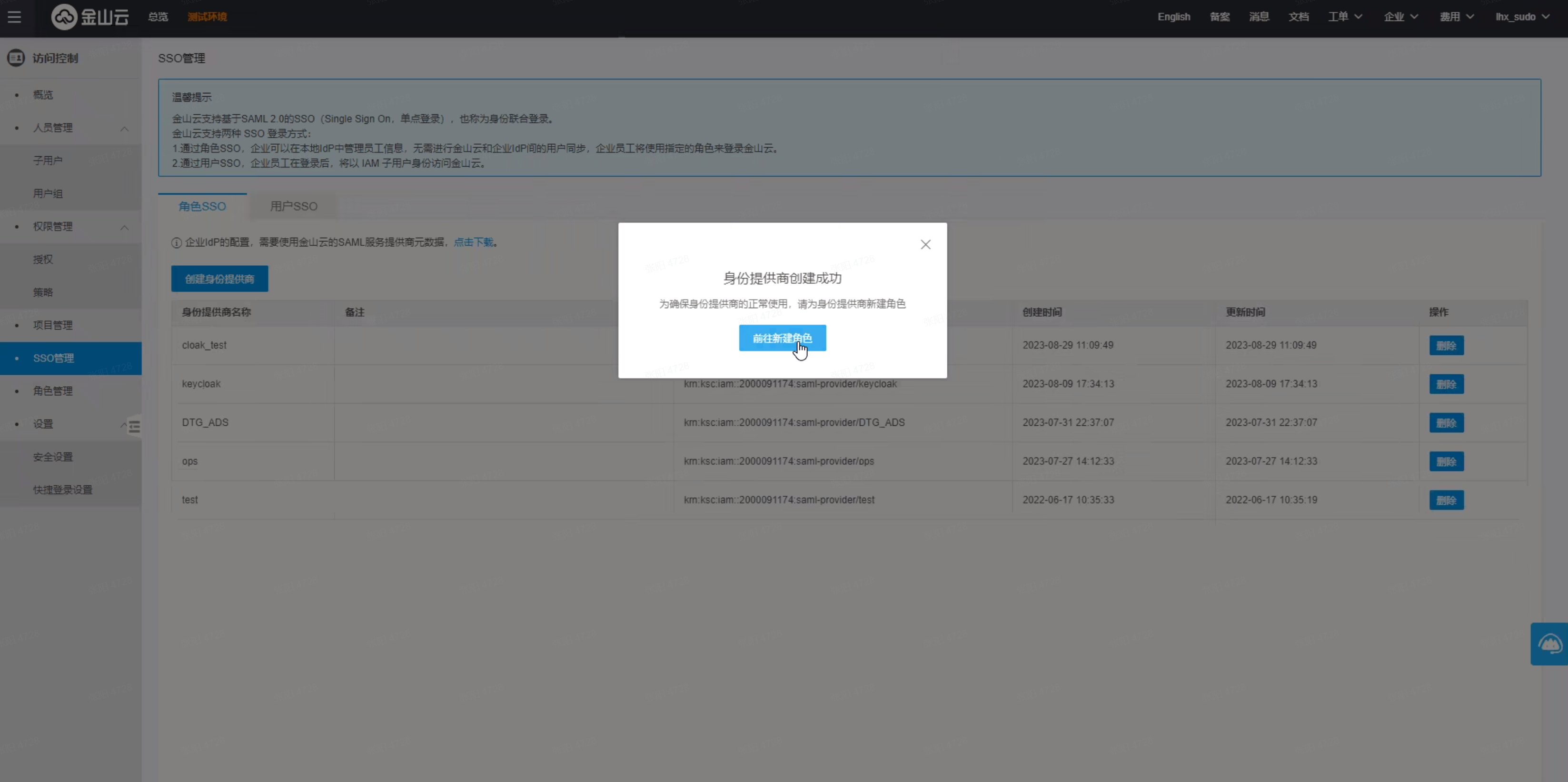Click the 创建身份提供商 button
The width and height of the screenshot is (1568, 782).
tap(219, 279)
